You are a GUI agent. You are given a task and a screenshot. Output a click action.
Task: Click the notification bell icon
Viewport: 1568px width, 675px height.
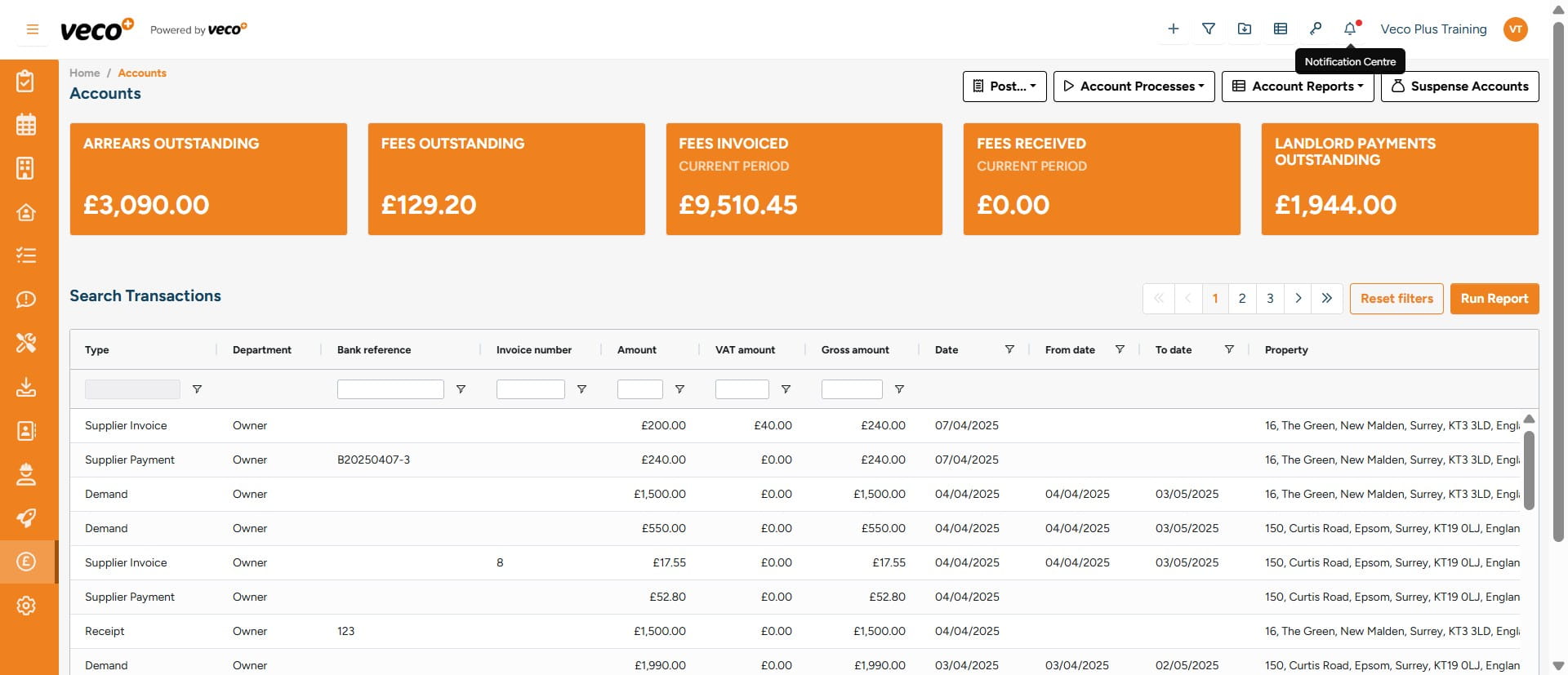click(1350, 29)
